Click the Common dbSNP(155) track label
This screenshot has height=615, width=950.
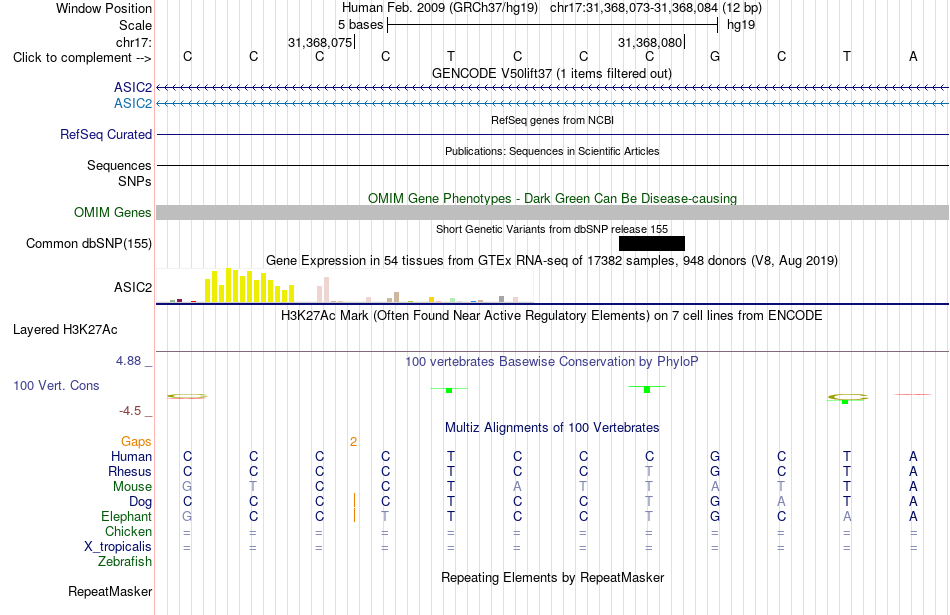coord(89,244)
